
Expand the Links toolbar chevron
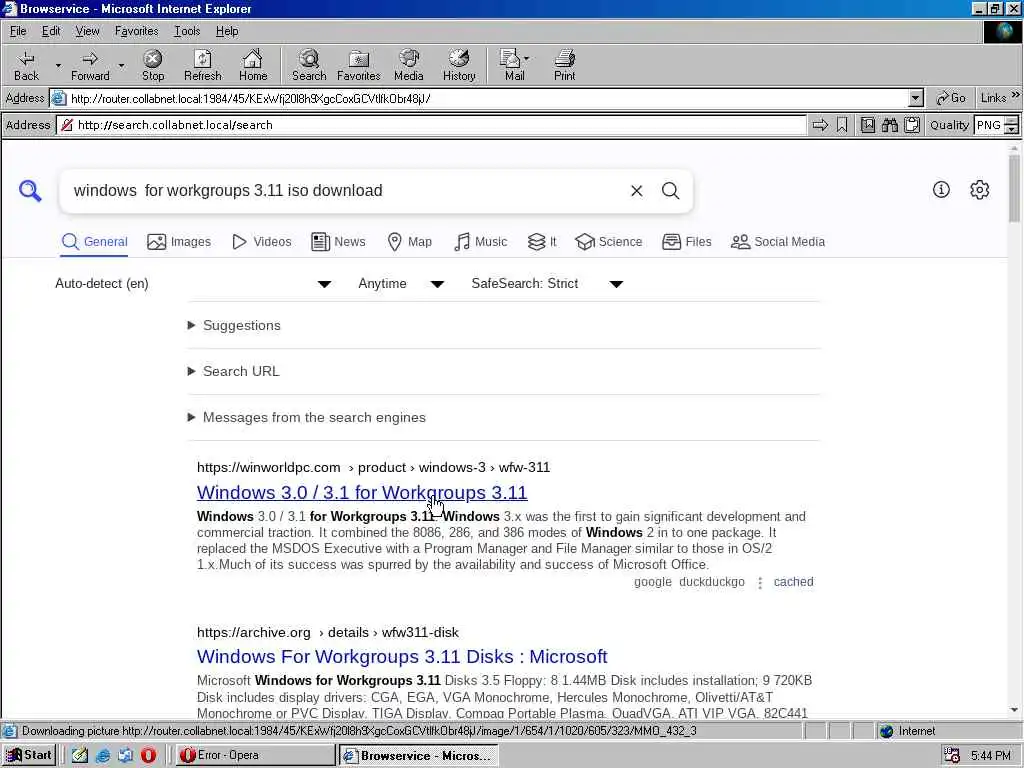(x=1016, y=95)
